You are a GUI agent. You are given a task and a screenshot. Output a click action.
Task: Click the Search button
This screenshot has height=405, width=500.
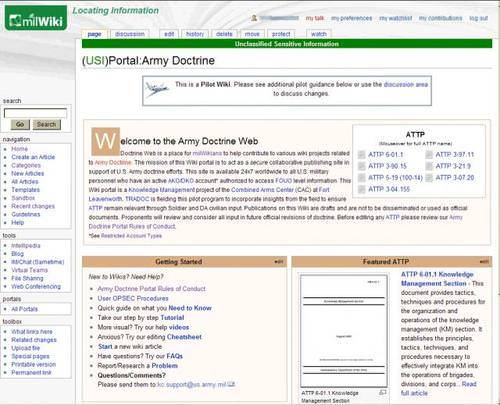[x=46, y=124]
